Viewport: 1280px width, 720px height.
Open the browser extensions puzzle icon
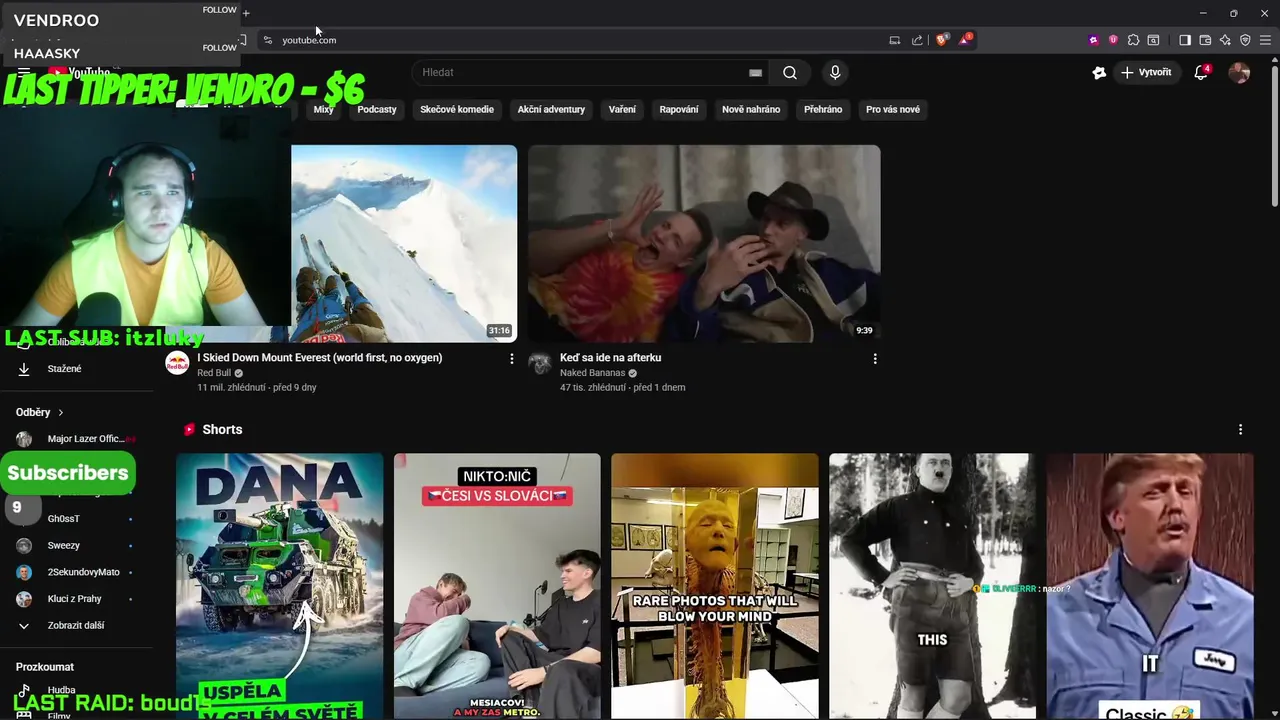point(1133,40)
